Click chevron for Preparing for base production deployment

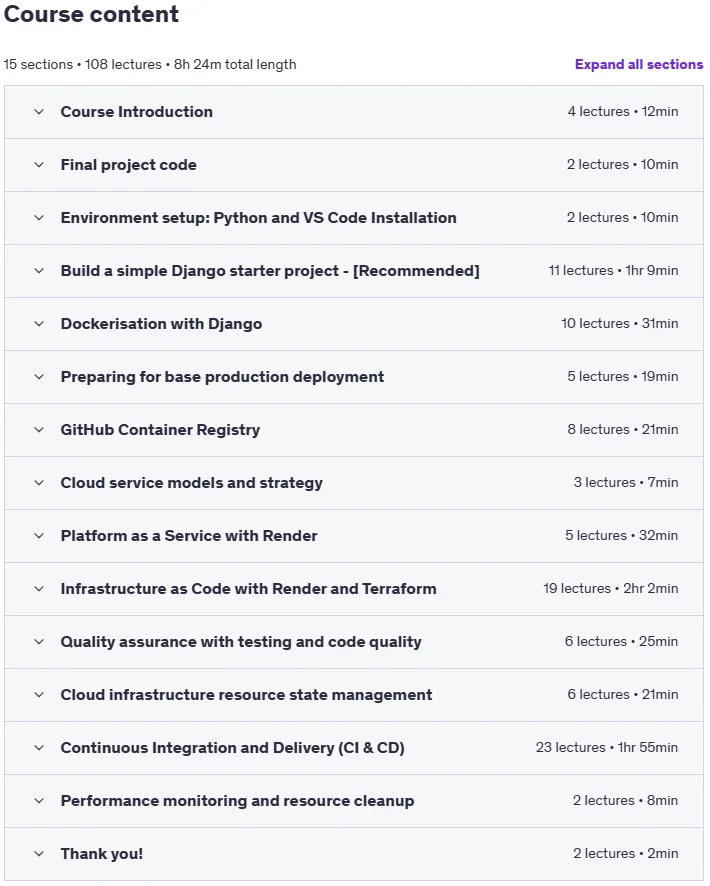pyautogui.click(x=39, y=377)
